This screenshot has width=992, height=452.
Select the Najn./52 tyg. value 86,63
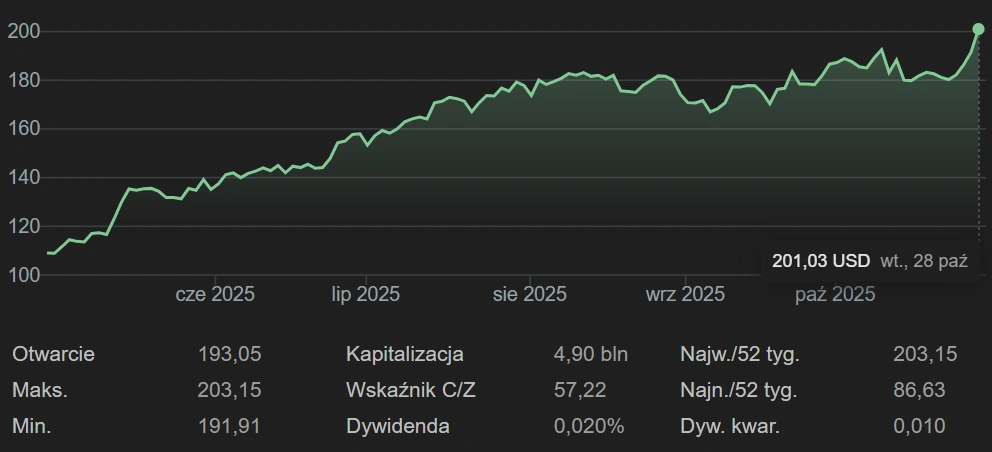point(918,390)
